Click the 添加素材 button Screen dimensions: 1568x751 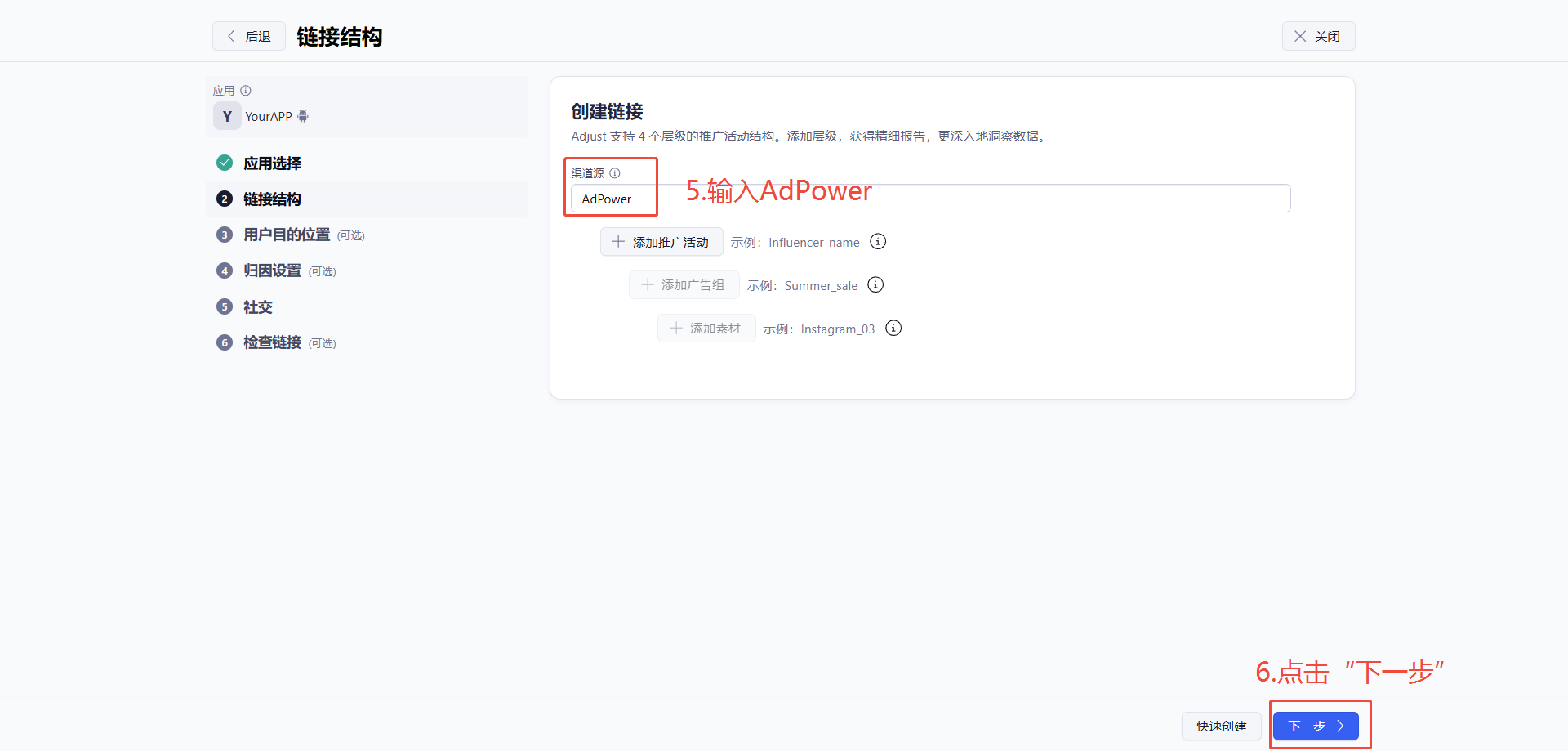706,329
